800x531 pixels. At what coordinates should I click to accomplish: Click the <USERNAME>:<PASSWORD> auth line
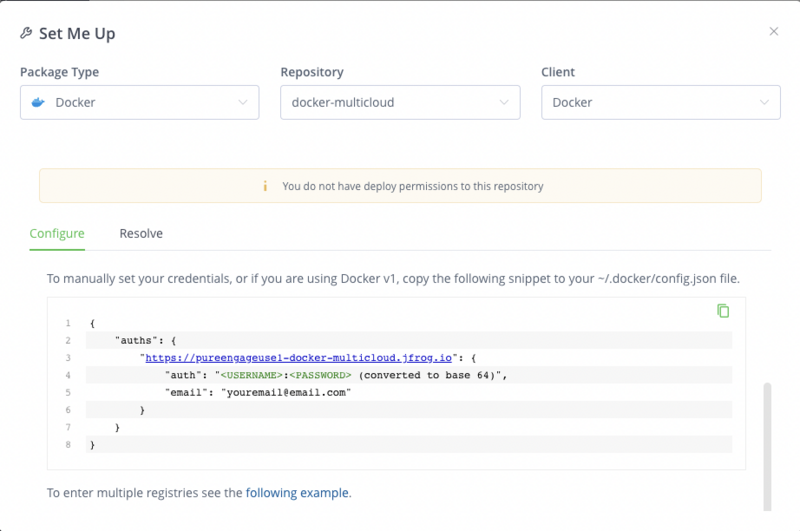pyautogui.click(x=409, y=375)
